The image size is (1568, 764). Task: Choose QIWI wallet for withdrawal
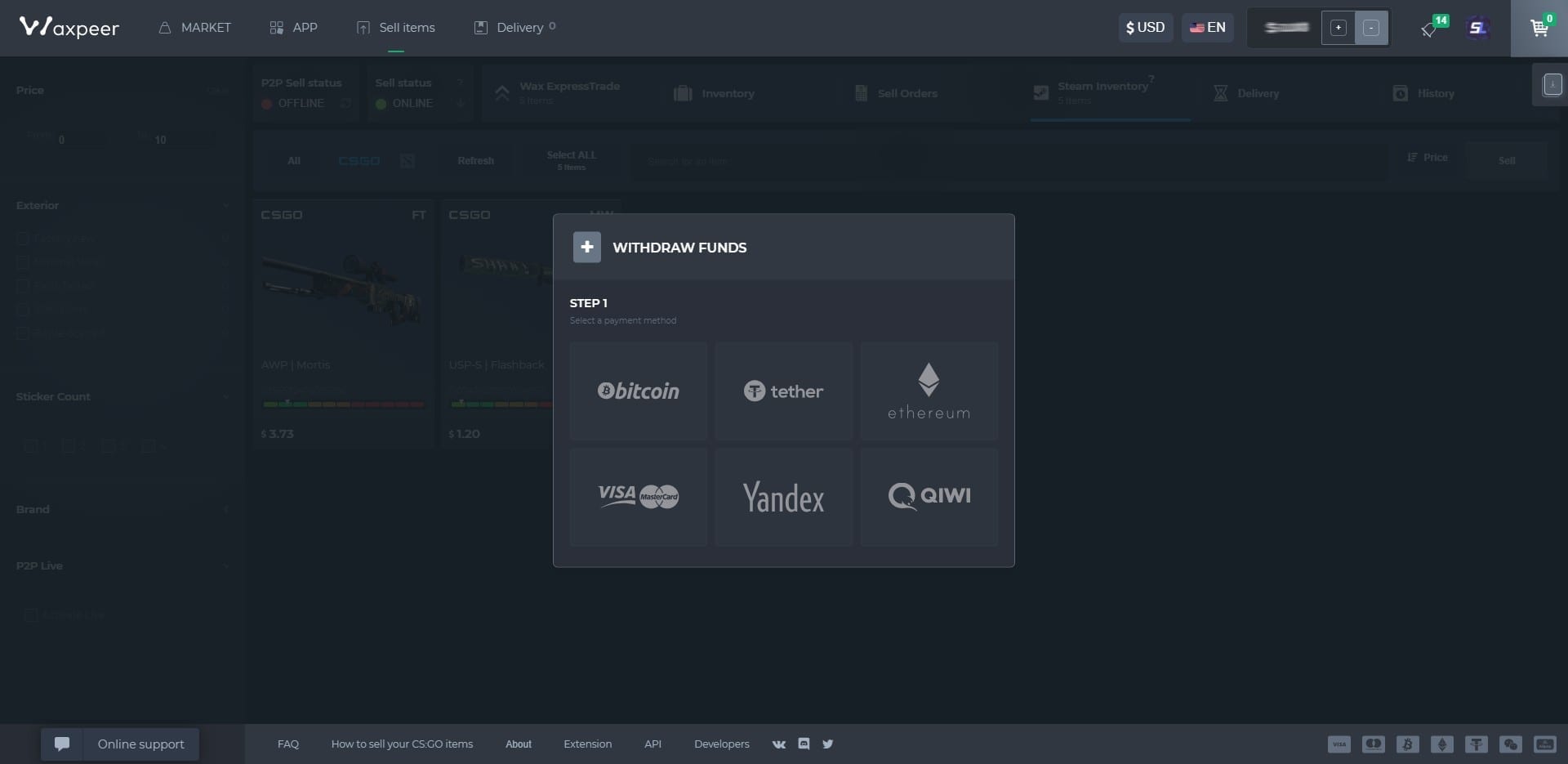pos(929,497)
